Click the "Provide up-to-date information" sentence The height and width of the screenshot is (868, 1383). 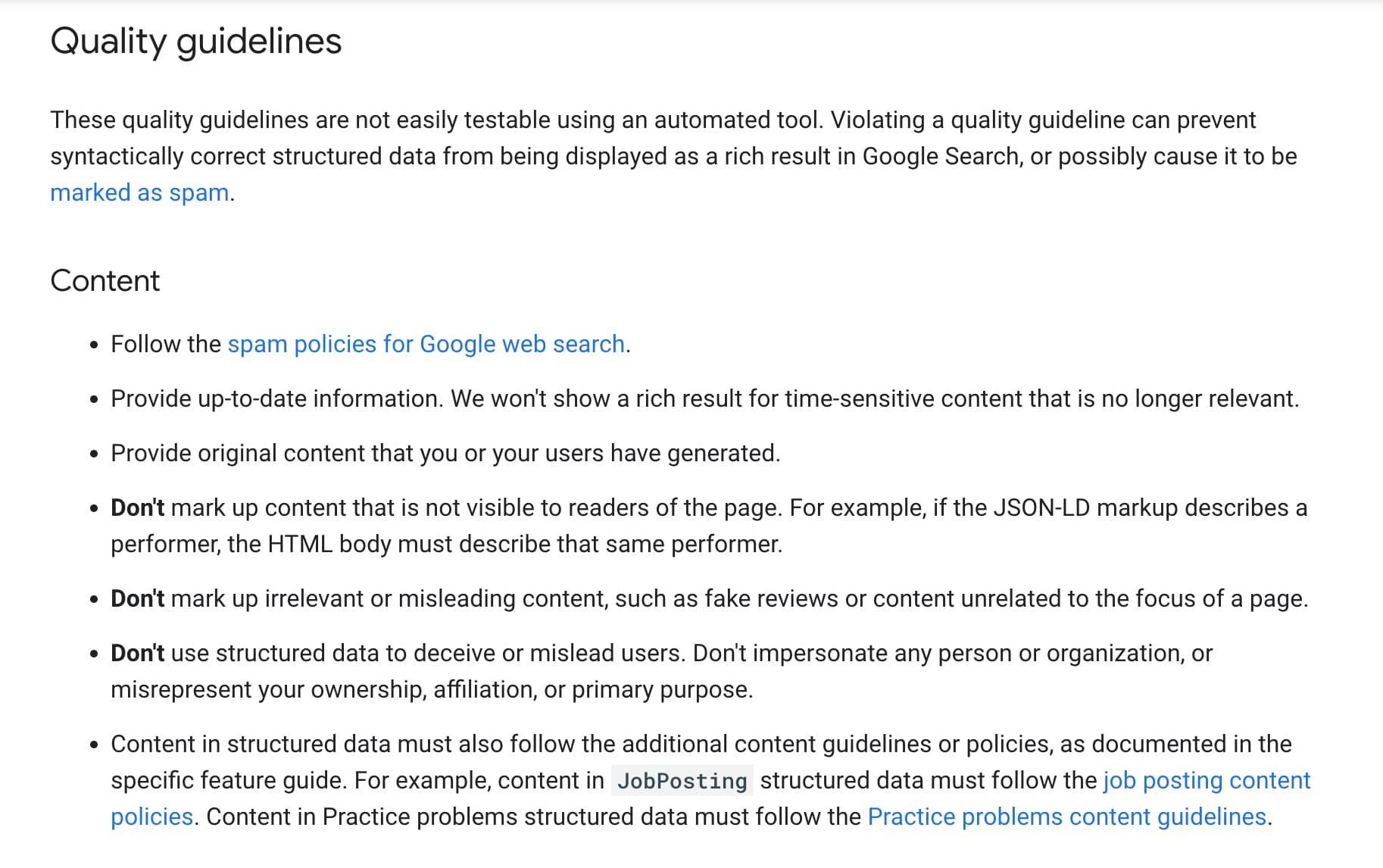pos(277,398)
